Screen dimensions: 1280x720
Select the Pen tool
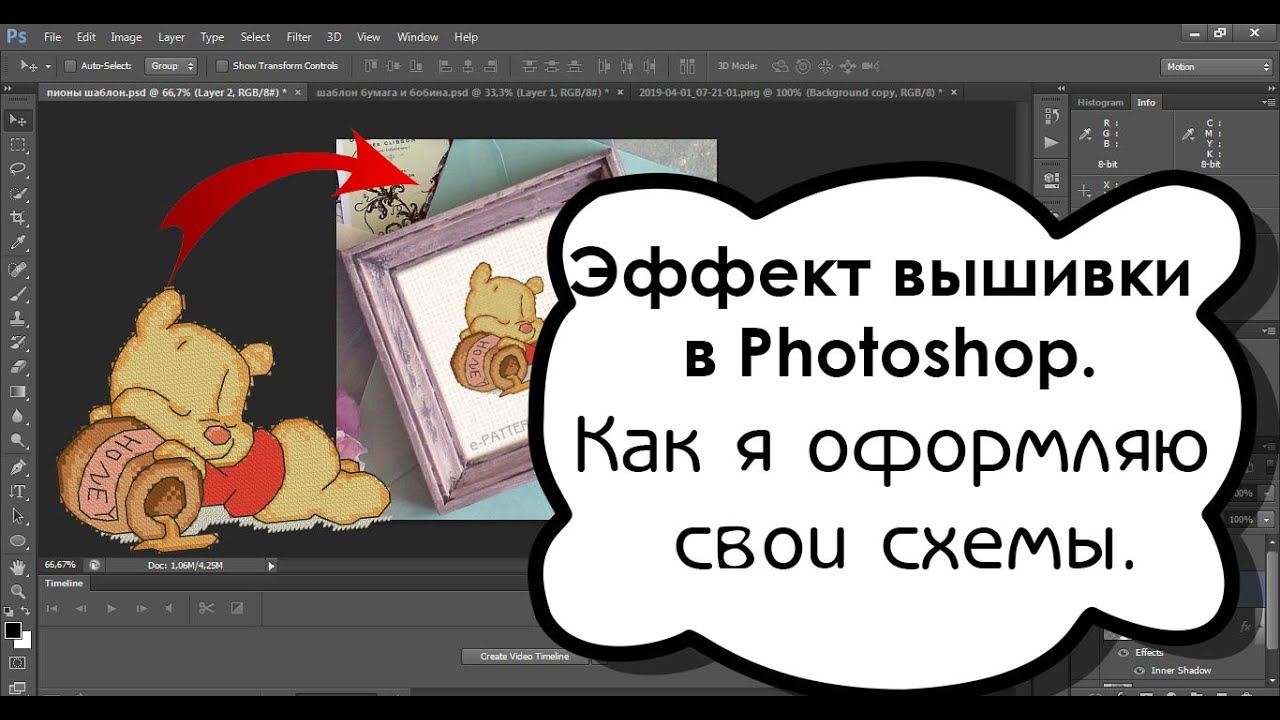[18, 467]
